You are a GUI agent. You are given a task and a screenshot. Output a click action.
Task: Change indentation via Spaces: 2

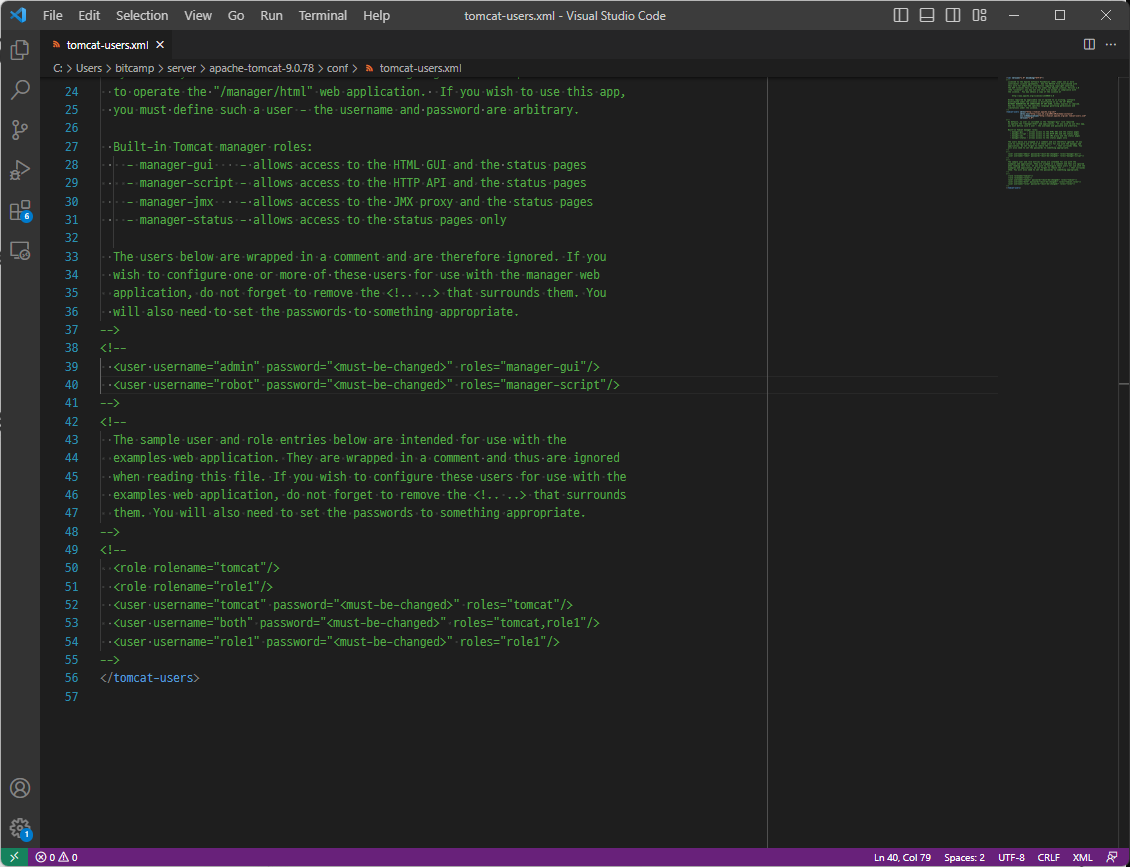[964, 858]
